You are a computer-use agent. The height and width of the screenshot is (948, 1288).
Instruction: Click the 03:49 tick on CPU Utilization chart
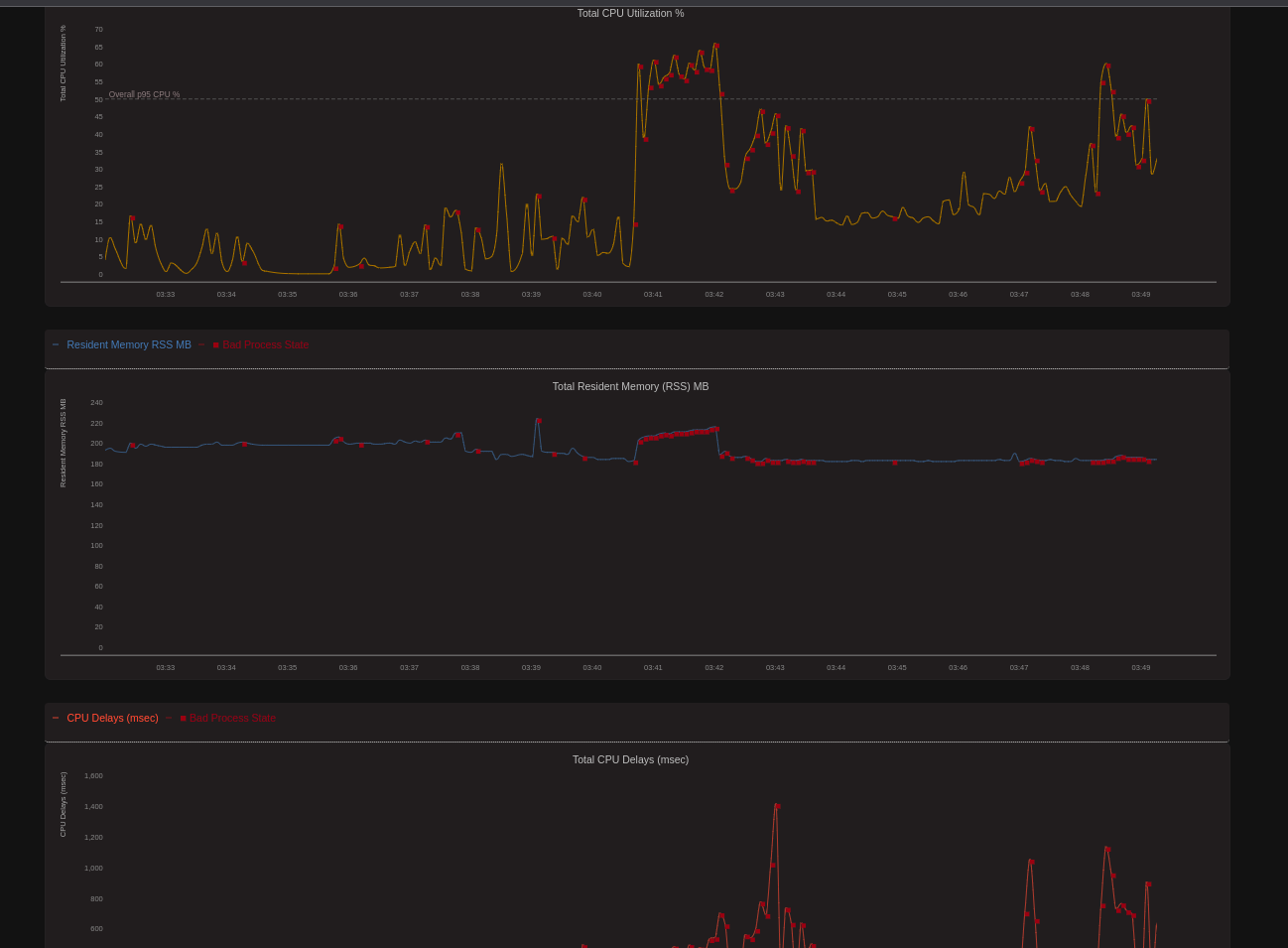pyautogui.click(x=1141, y=294)
